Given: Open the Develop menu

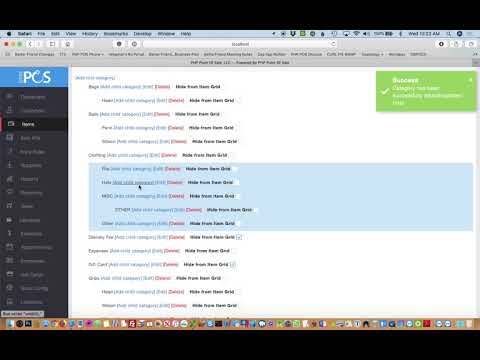Looking at the screenshot, I should [x=142, y=34].
